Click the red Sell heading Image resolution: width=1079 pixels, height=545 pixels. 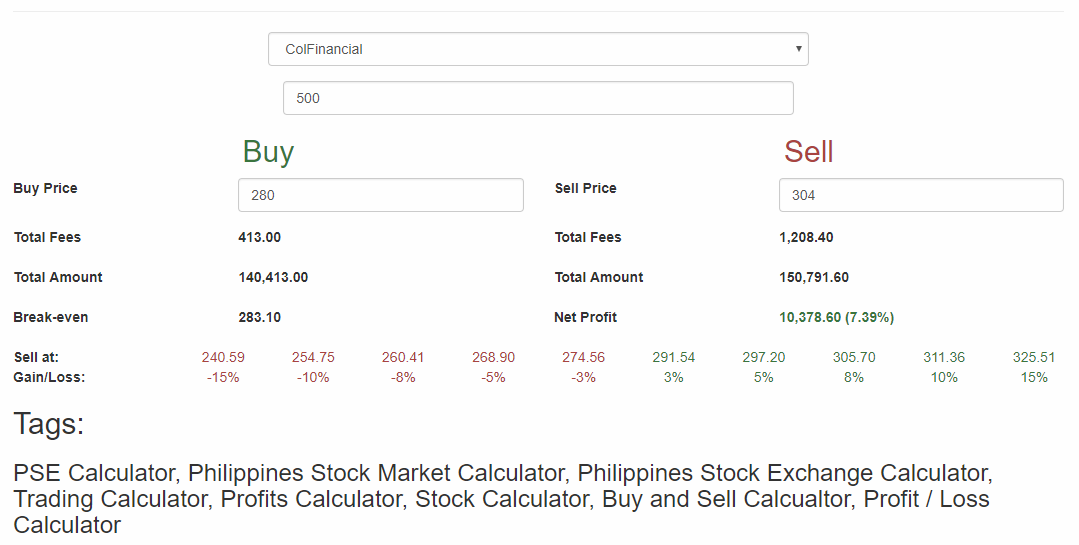coord(809,151)
